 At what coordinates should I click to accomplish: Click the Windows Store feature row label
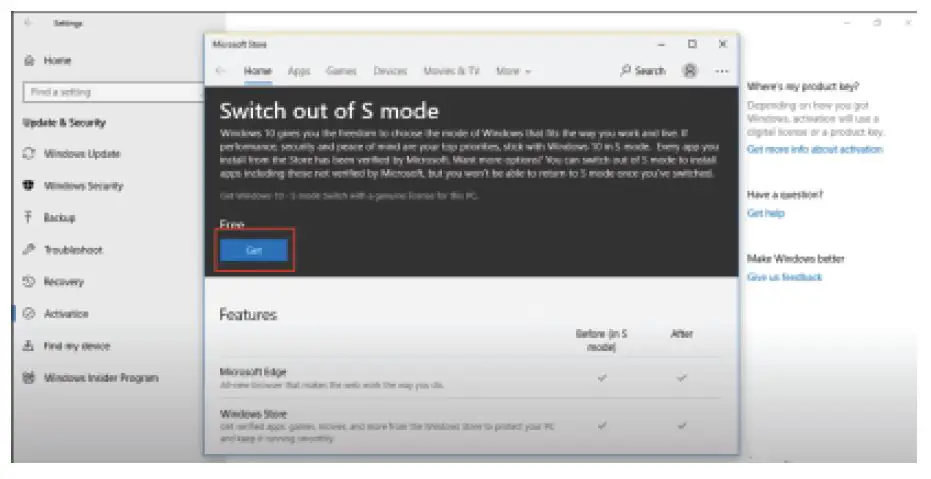pyautogui.click(x=253, y=414)
